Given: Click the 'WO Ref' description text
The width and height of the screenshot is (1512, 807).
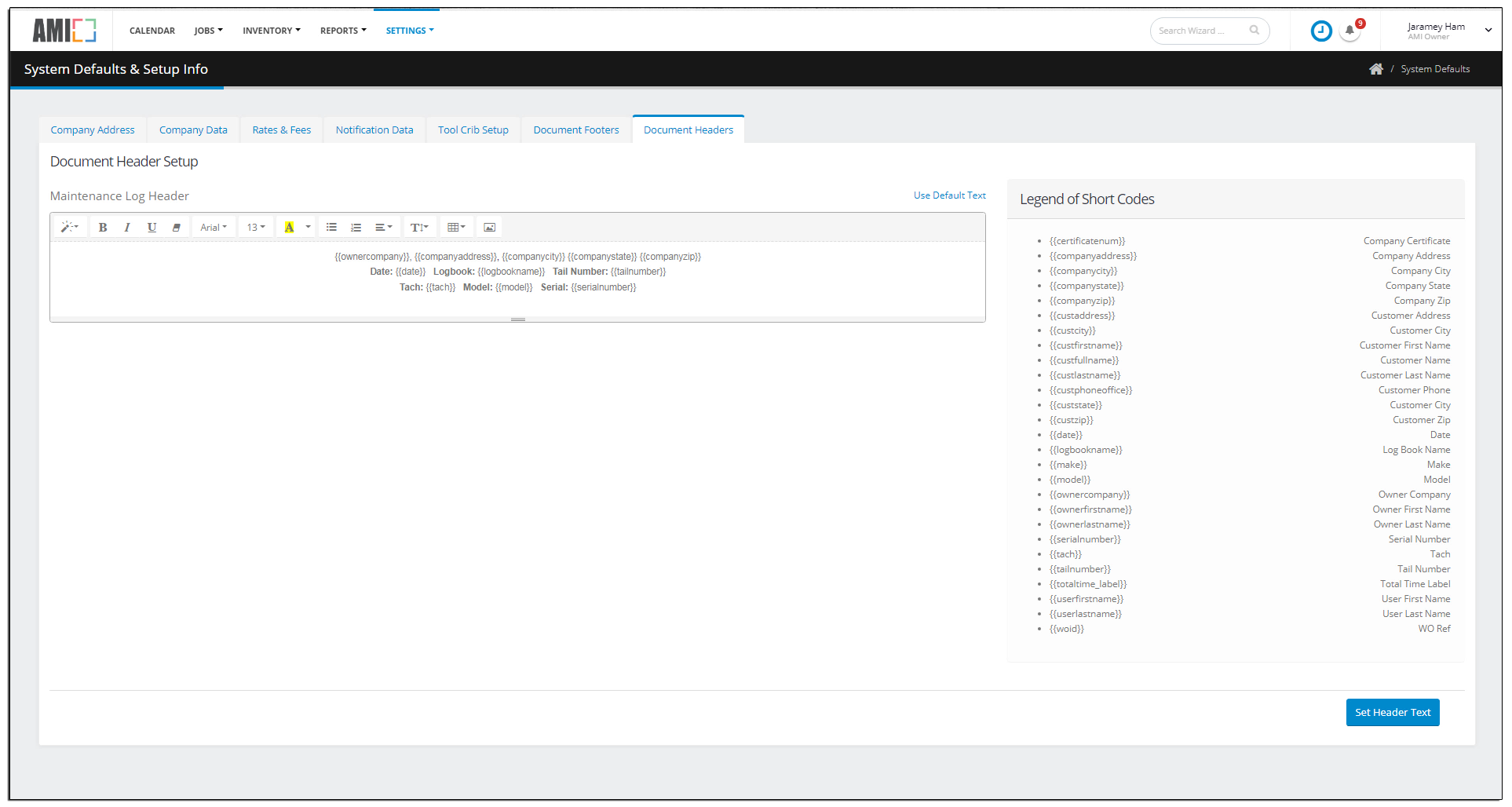Looking at the screenshot, I should pos(1434,629).
